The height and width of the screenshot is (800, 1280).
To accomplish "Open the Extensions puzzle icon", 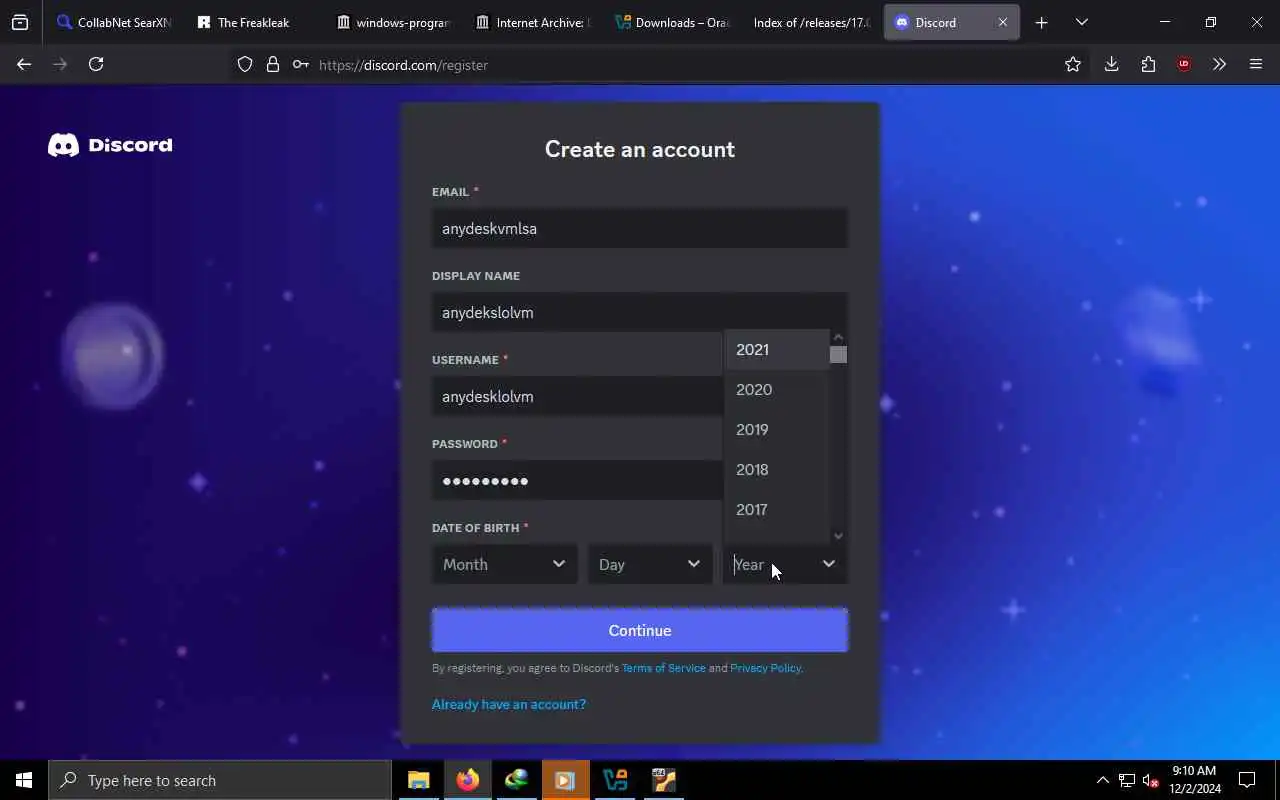I will click(1148, 64).
